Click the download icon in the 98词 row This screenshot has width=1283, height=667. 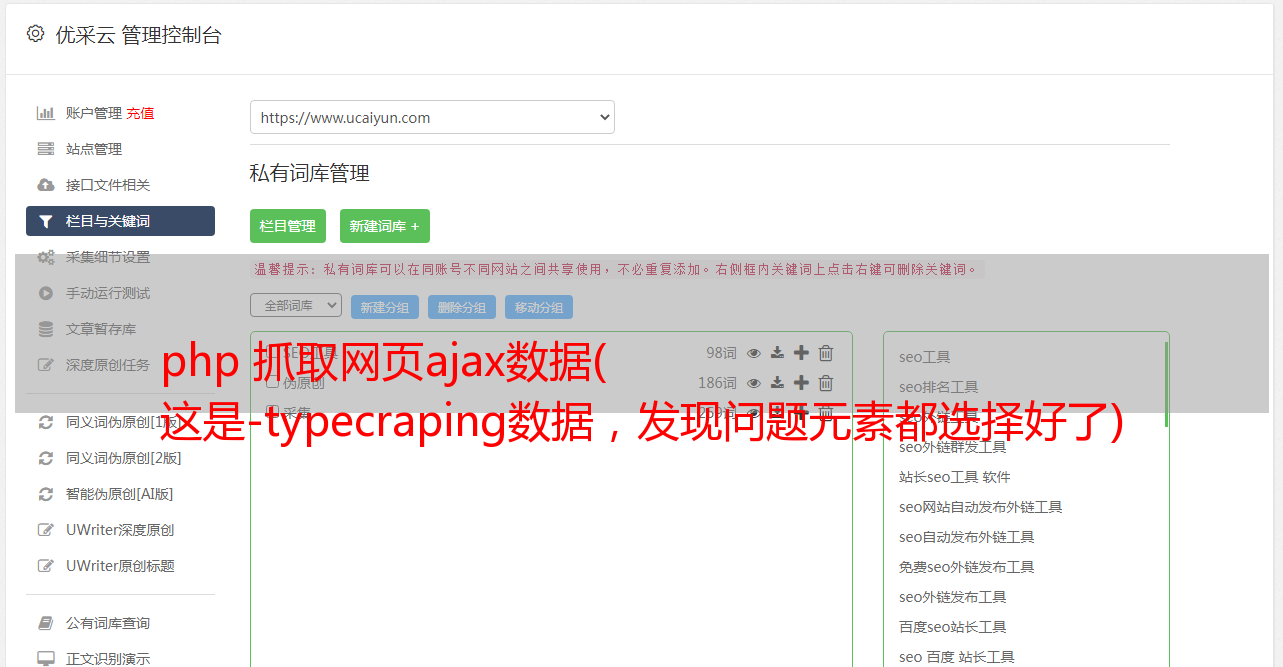coord(777,353)
